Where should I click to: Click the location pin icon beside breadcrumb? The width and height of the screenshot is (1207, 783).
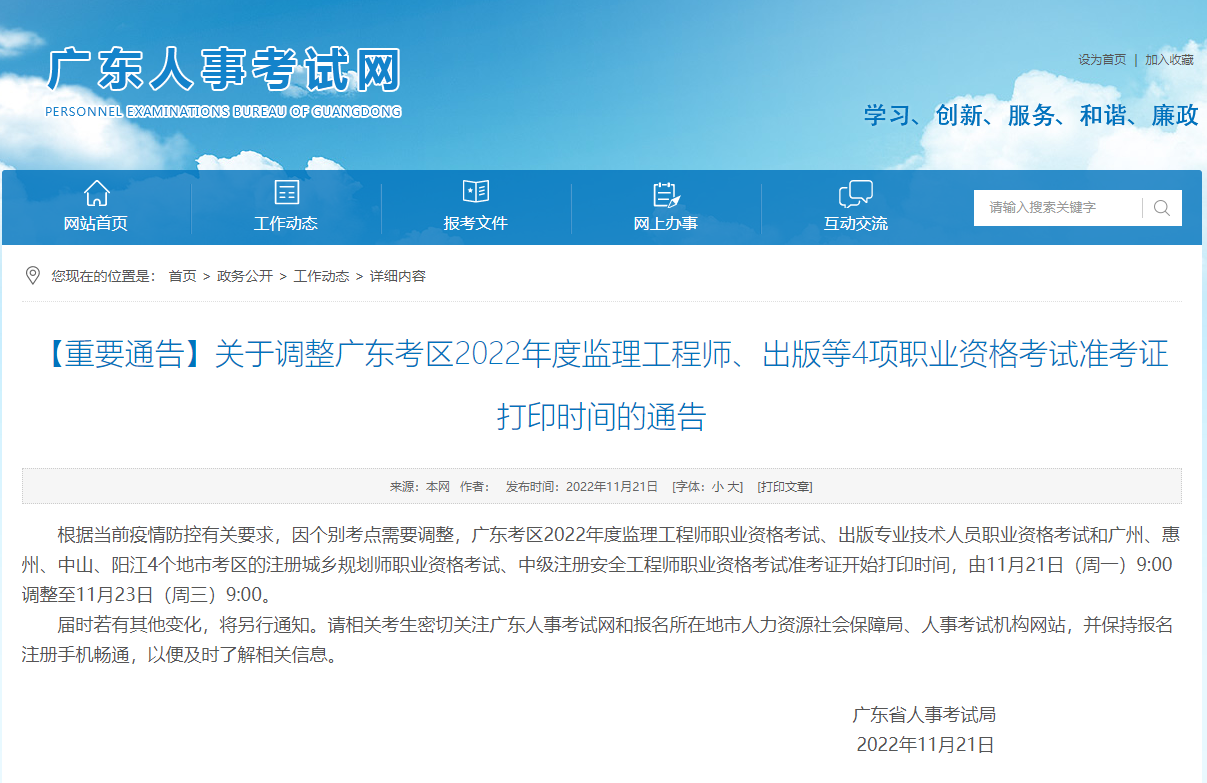coord(32,275)
